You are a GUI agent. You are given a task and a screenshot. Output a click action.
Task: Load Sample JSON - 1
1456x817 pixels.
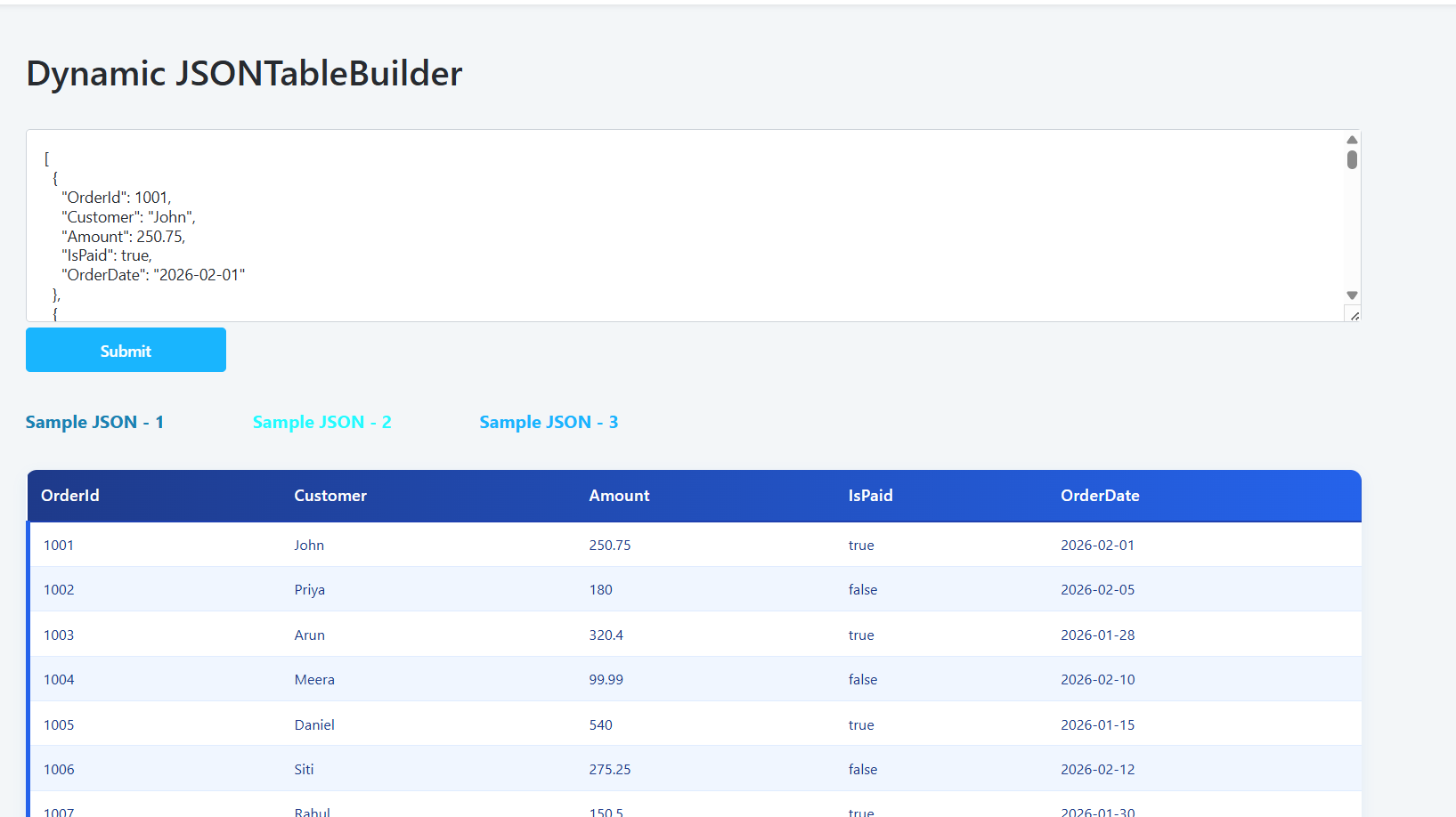[94, 422]
